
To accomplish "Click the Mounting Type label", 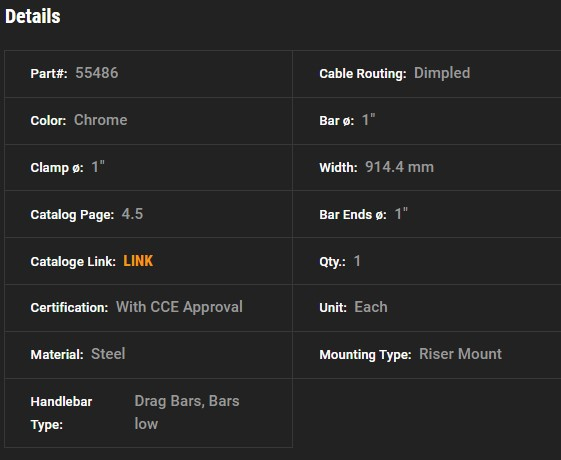I will (x=365, y=354).
